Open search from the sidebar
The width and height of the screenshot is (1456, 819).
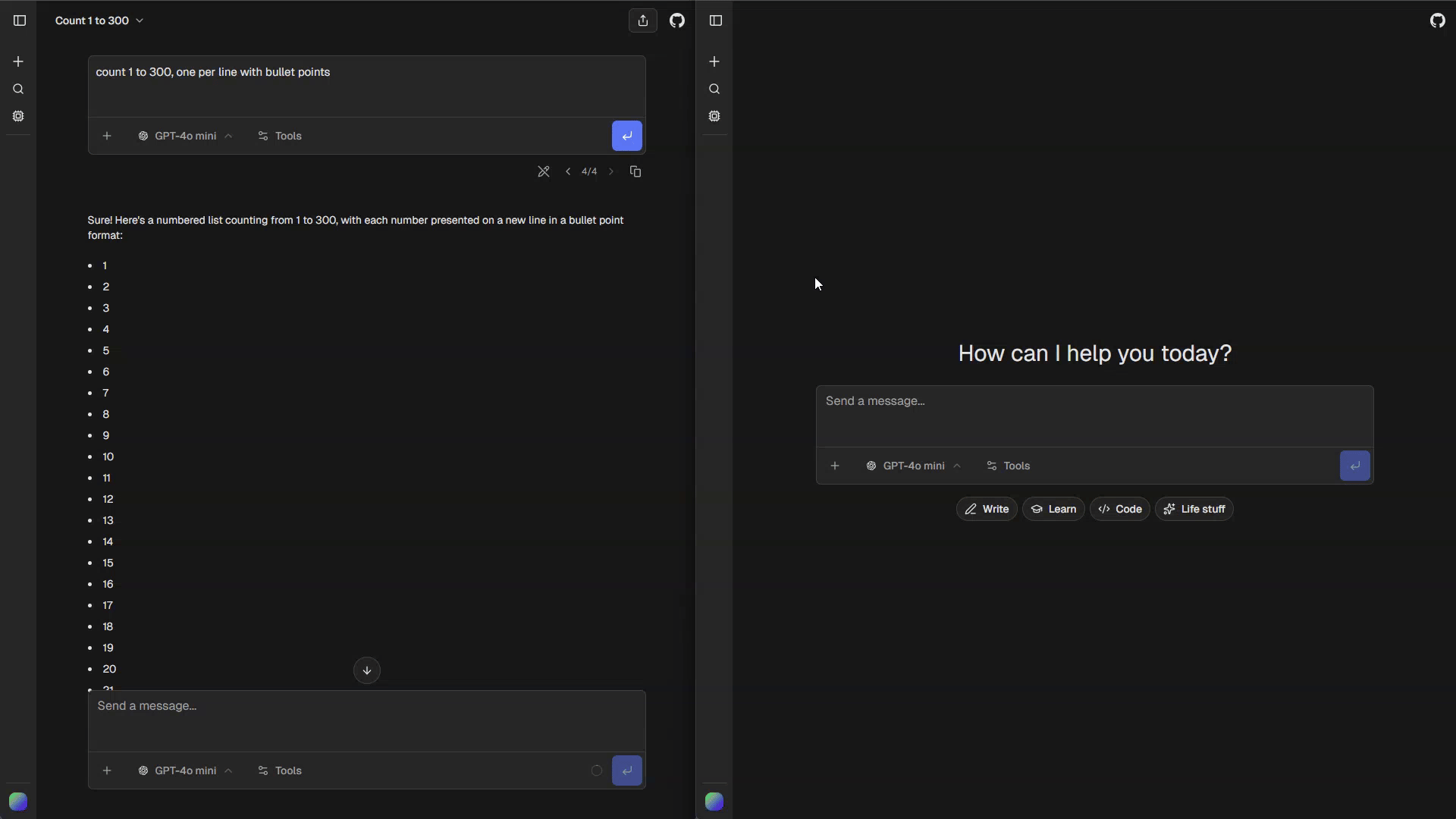click(x=18, y=89)
